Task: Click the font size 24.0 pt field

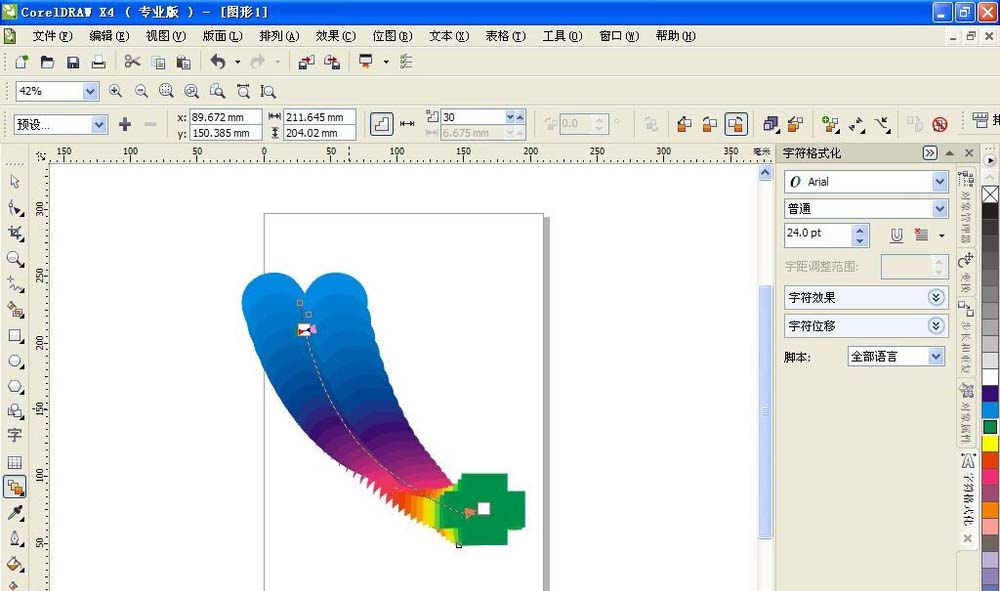Action: (818, 233)
